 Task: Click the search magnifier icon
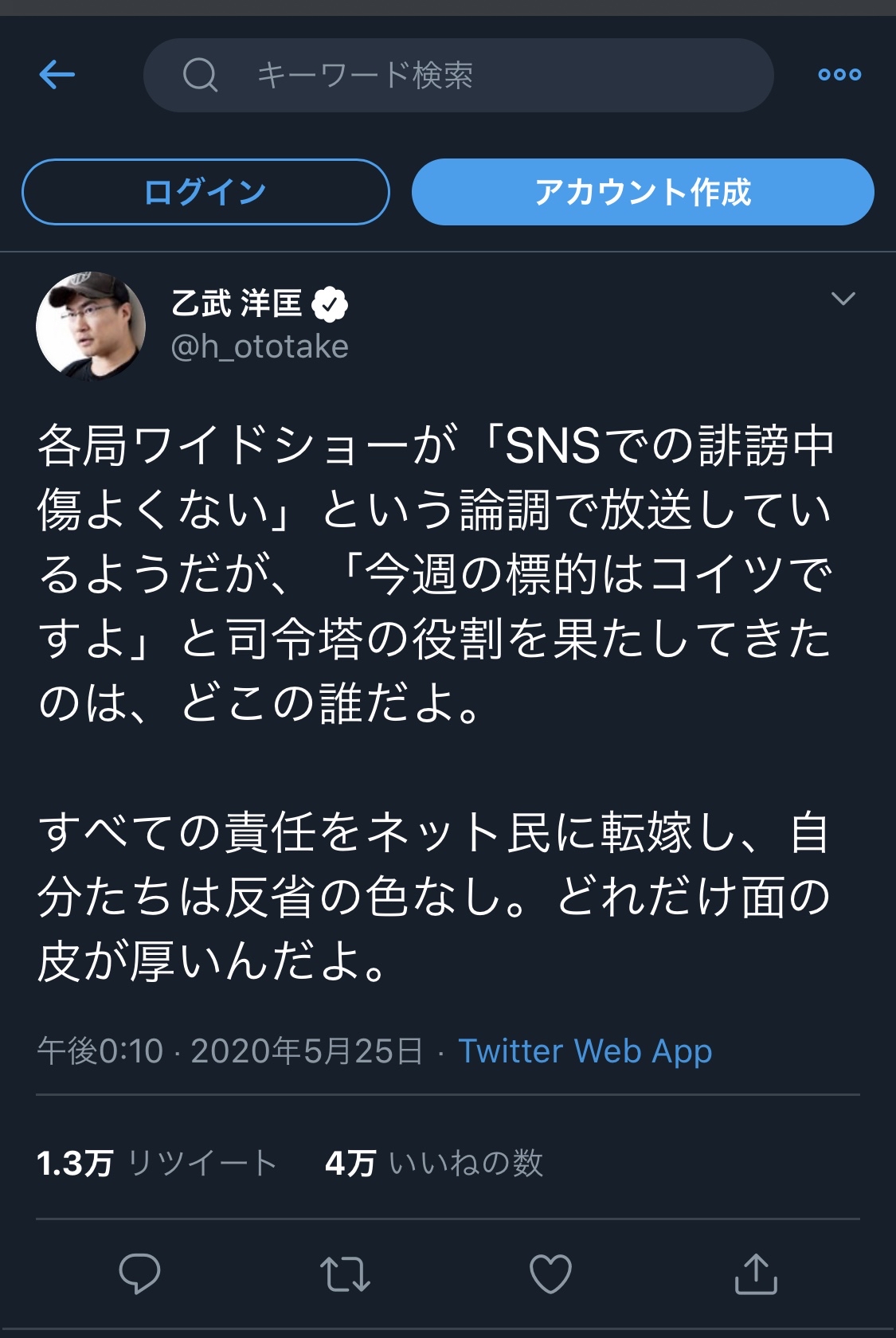[200, 76]
